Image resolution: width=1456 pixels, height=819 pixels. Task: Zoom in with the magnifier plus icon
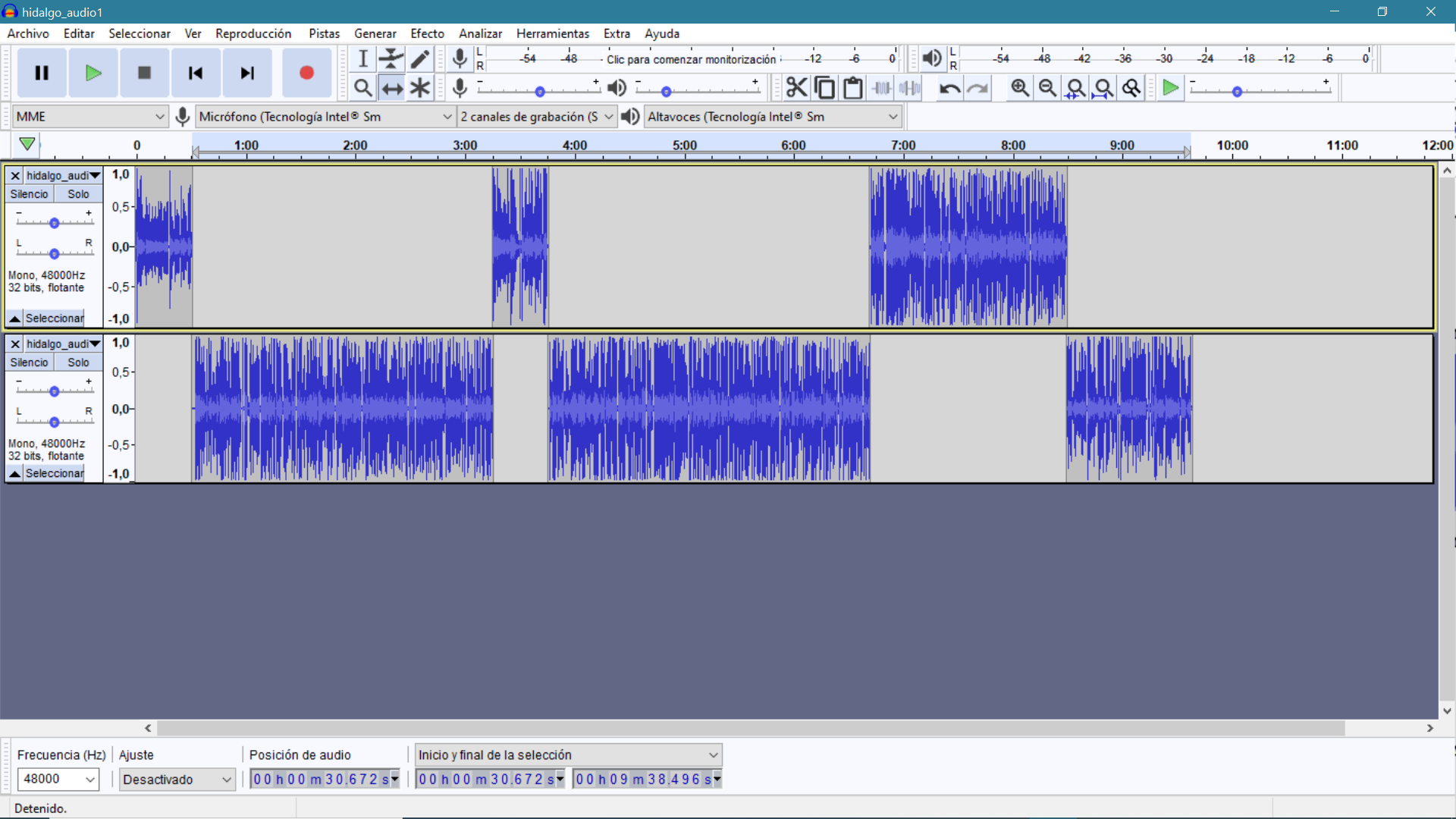click(1020, 88)
